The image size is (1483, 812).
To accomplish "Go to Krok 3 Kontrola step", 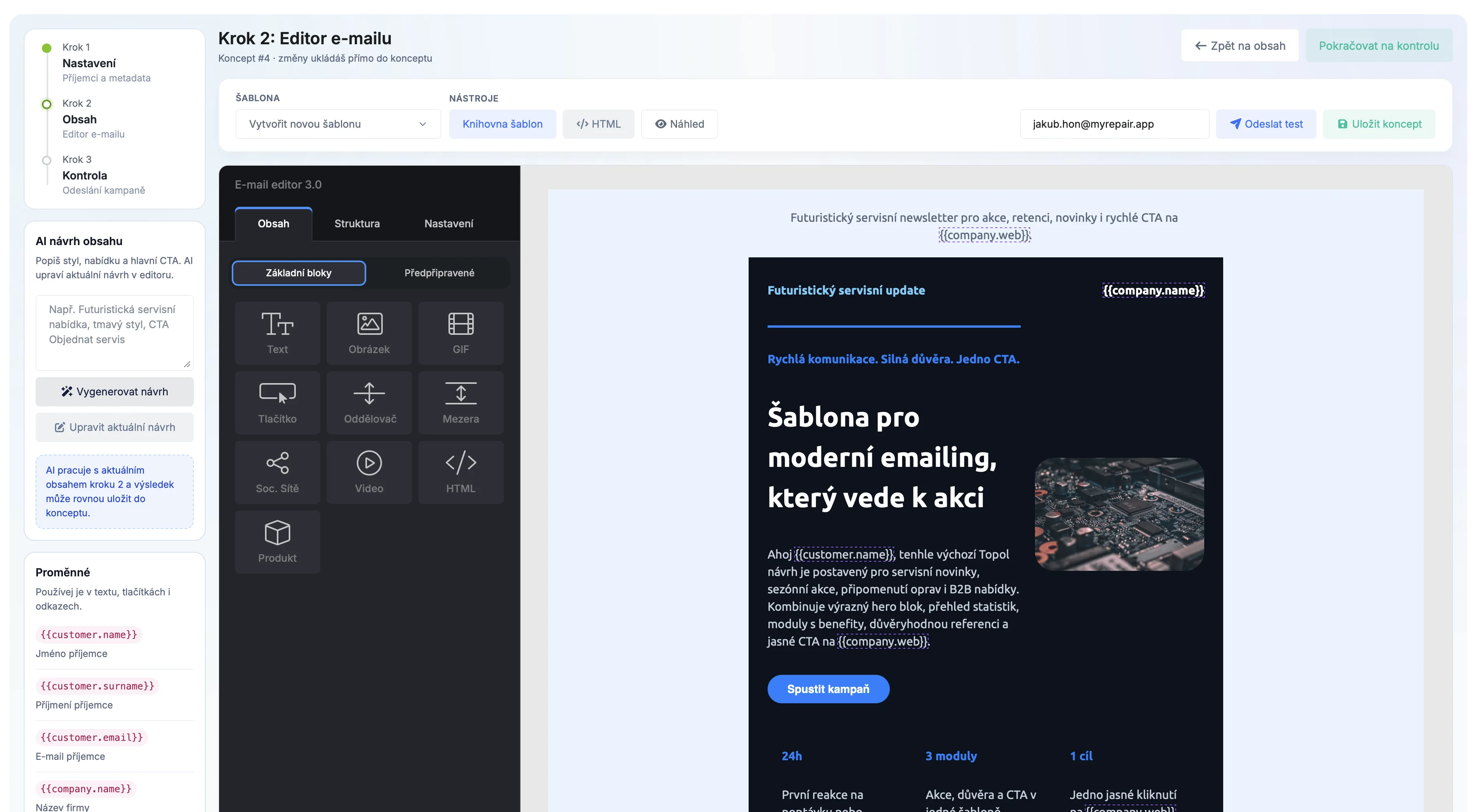I will coord(85,175).
